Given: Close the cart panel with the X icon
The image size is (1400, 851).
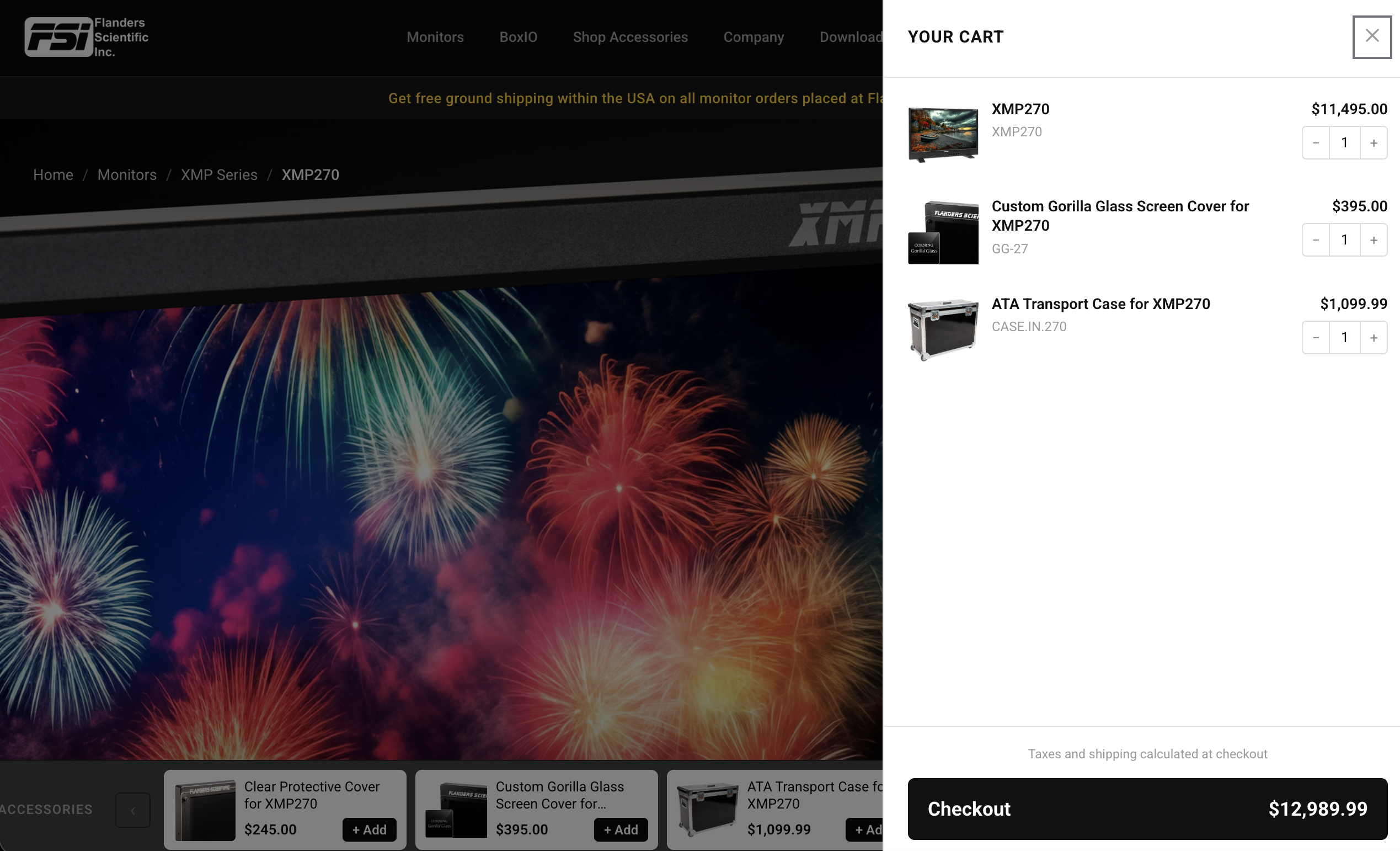Looking at the screenshot, I should pyautogui.click(x=1371, y=36).
